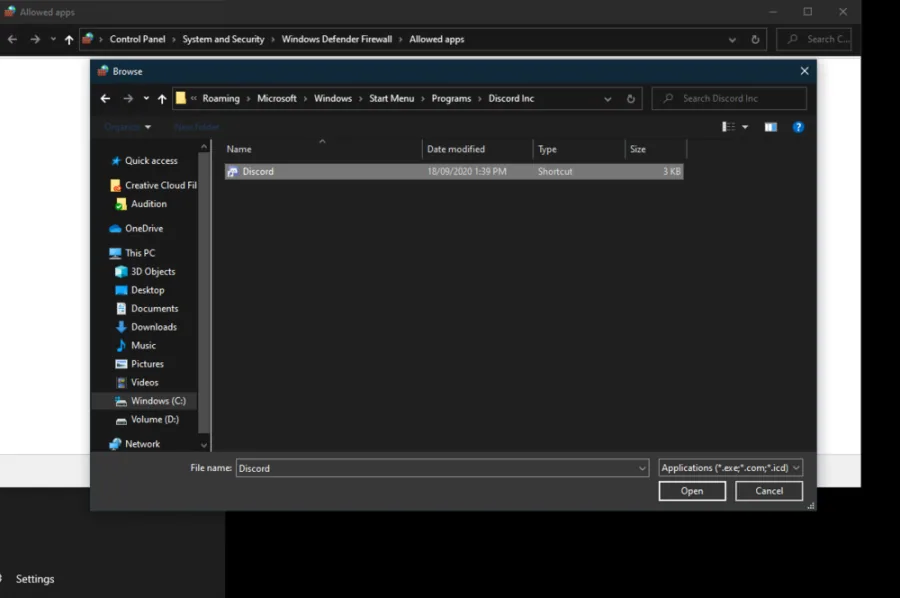
Task: Click Allowed apps in the breadcrumb
Action: click(x=437, y=39)
